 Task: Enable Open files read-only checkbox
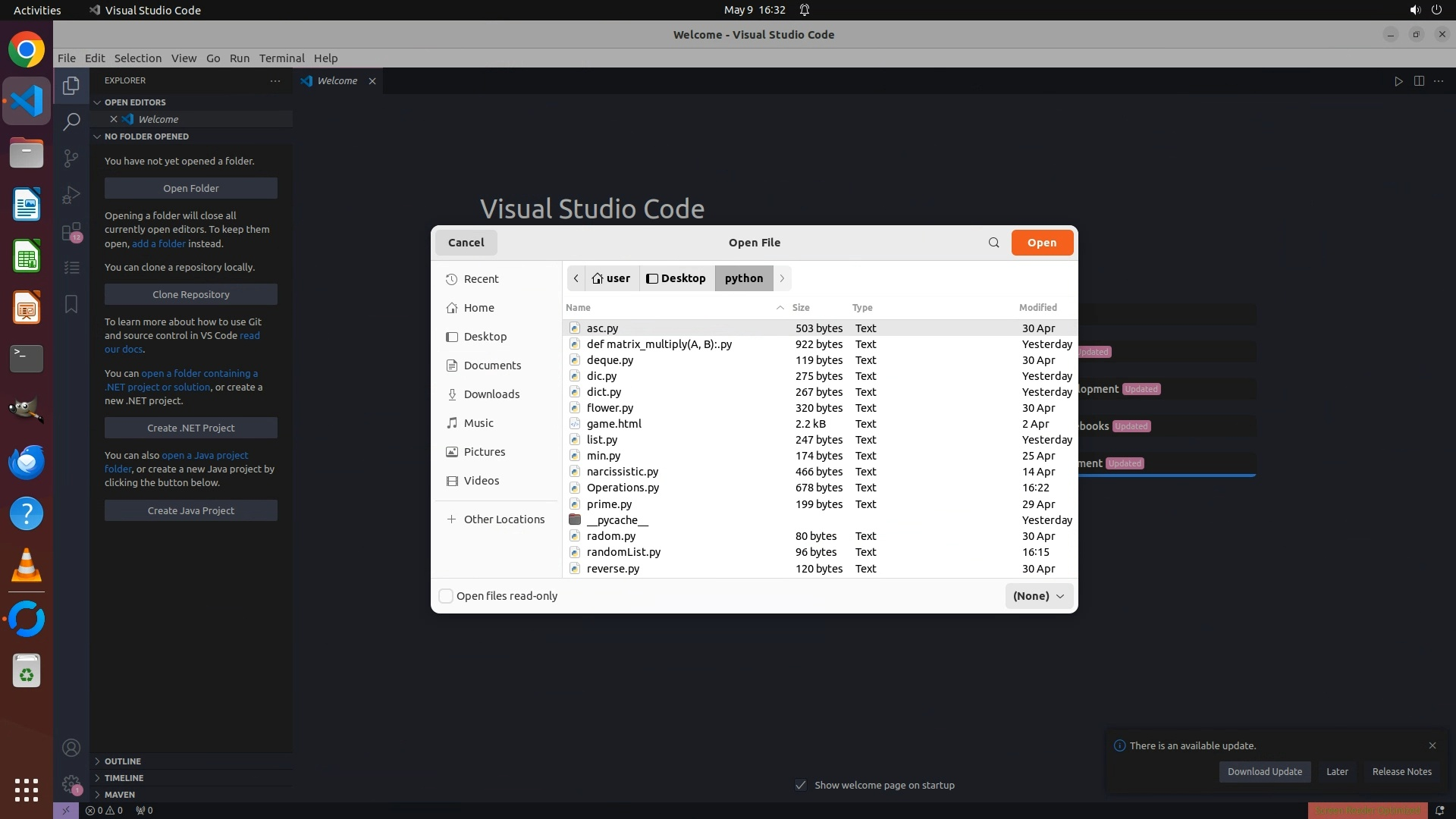pos(446,596)
